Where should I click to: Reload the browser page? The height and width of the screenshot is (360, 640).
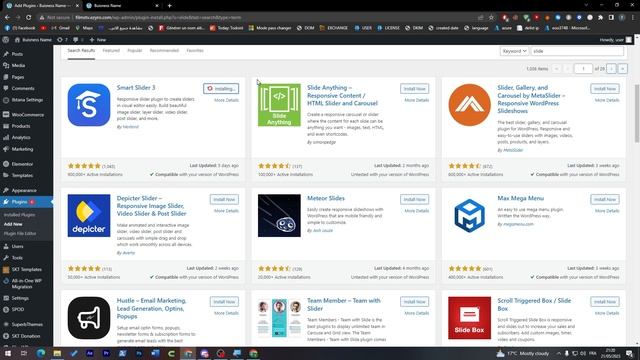28,18
